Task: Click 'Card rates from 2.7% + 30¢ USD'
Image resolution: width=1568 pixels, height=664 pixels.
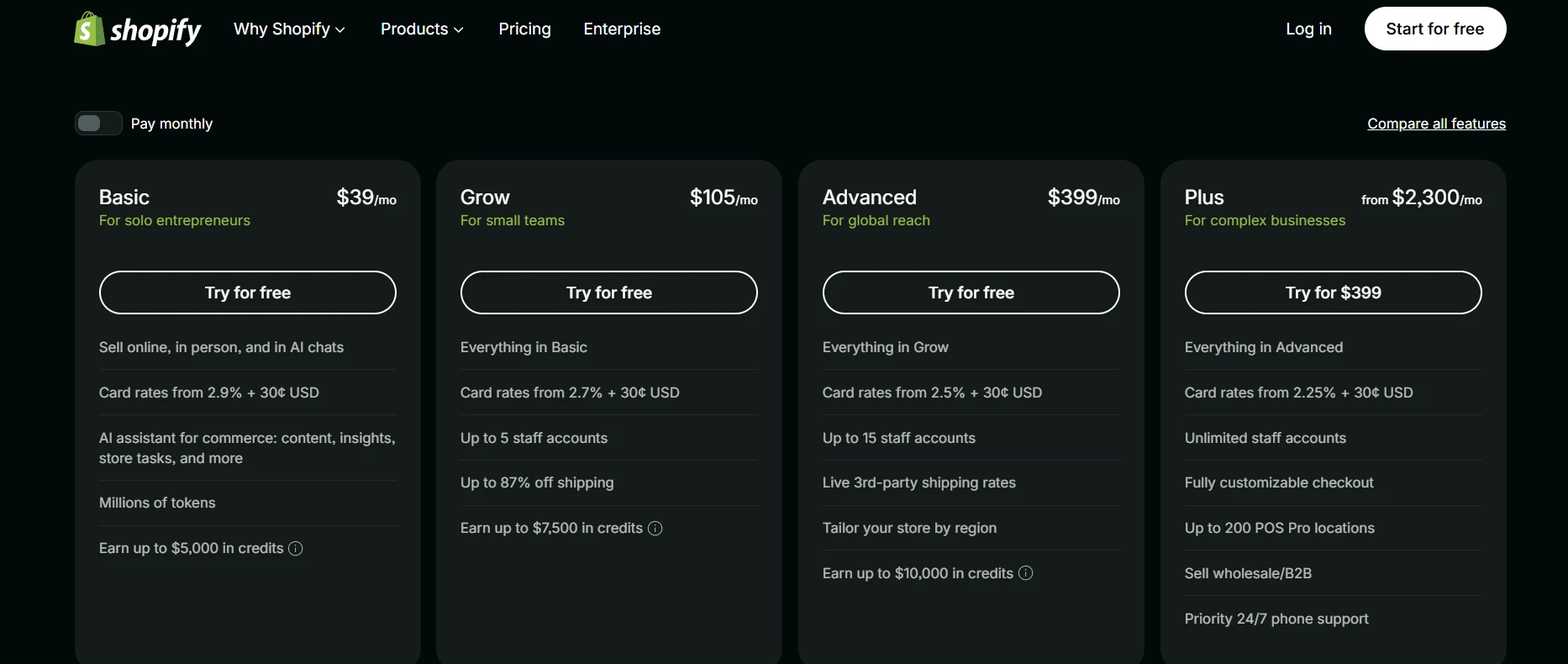Action: (x=570, y=393)
